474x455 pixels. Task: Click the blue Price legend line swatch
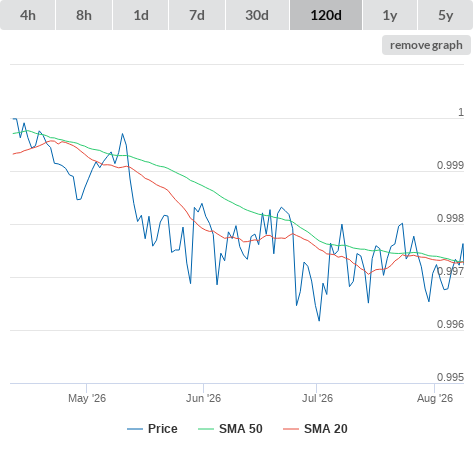pos(135,429)
